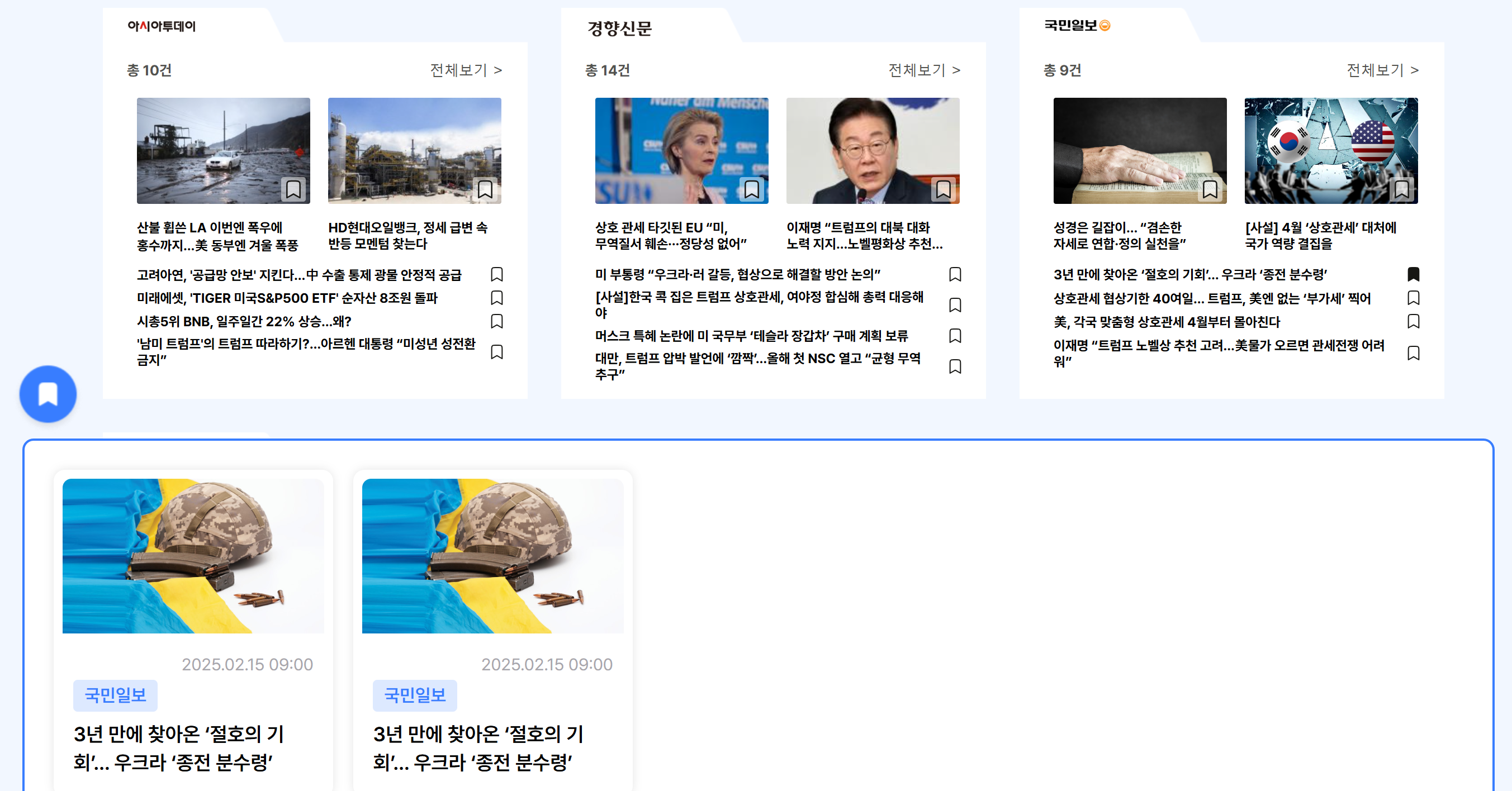
Task: Click 국민일보 tag on first bookmark card
Action: point(115,695)
